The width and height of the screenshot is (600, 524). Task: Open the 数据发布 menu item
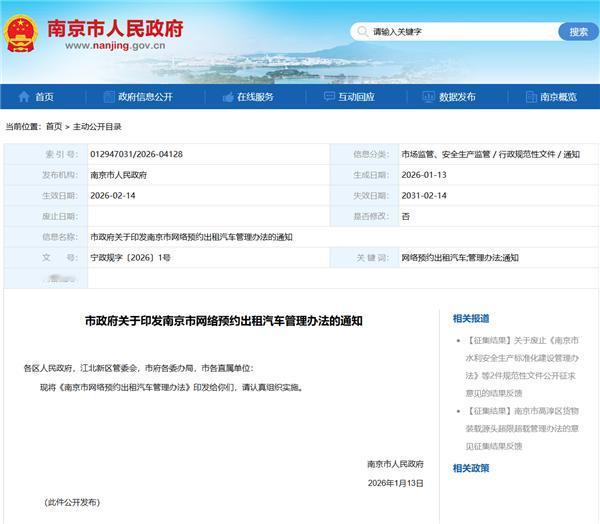457,97
